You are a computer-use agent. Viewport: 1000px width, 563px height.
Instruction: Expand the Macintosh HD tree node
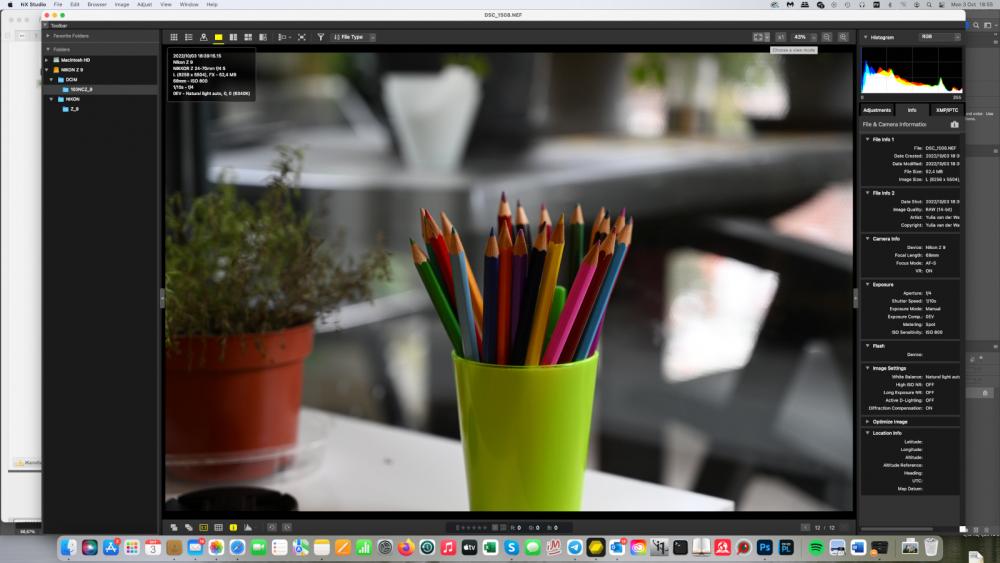point(47,60)
